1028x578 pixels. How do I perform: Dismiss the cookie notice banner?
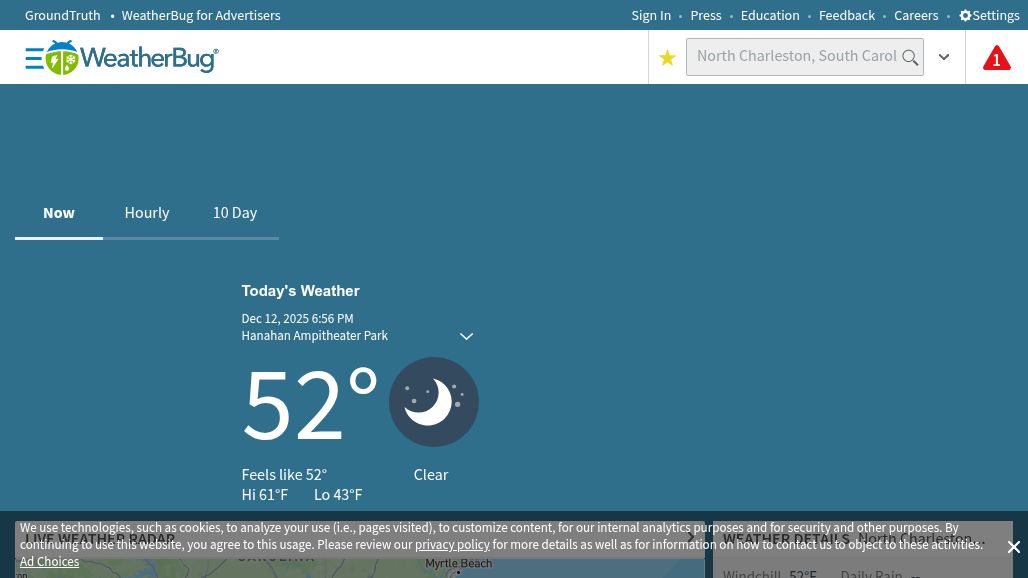1013,547
